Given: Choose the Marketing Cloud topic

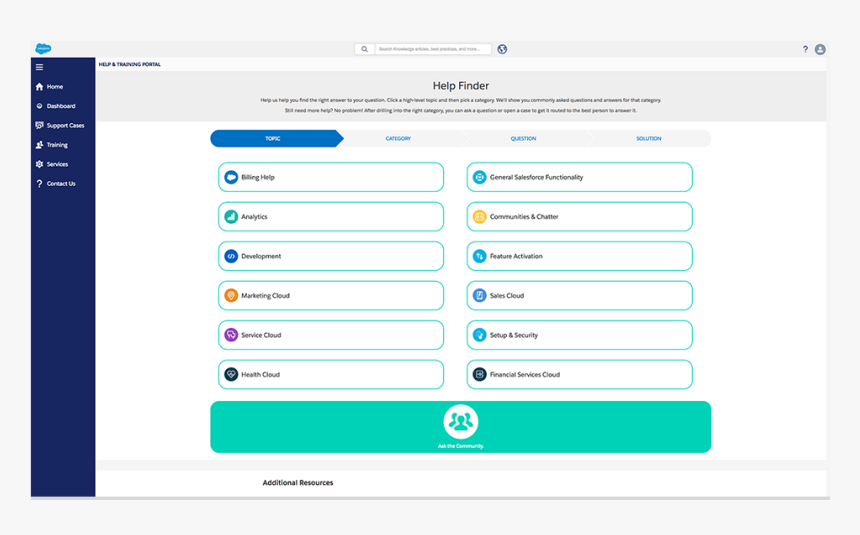Looking at the screenshot, I should coord(331,296).
